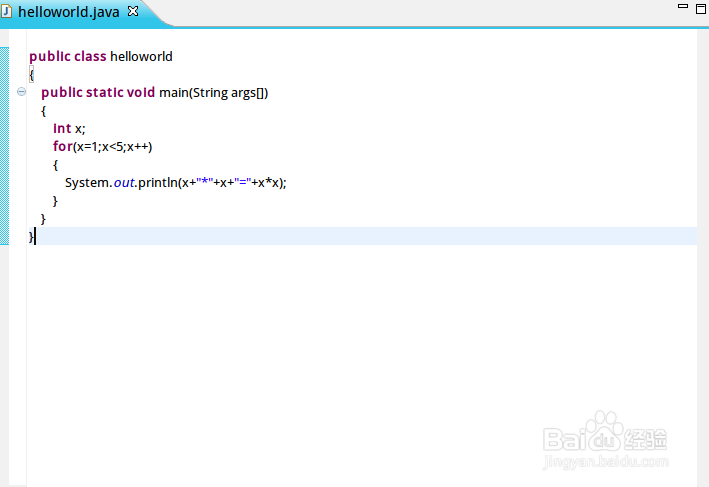Click the 'static' keyword
Image resolution: width=709 pixels, height=487 pixels.
pyautogui.click(x=104, y=93)
